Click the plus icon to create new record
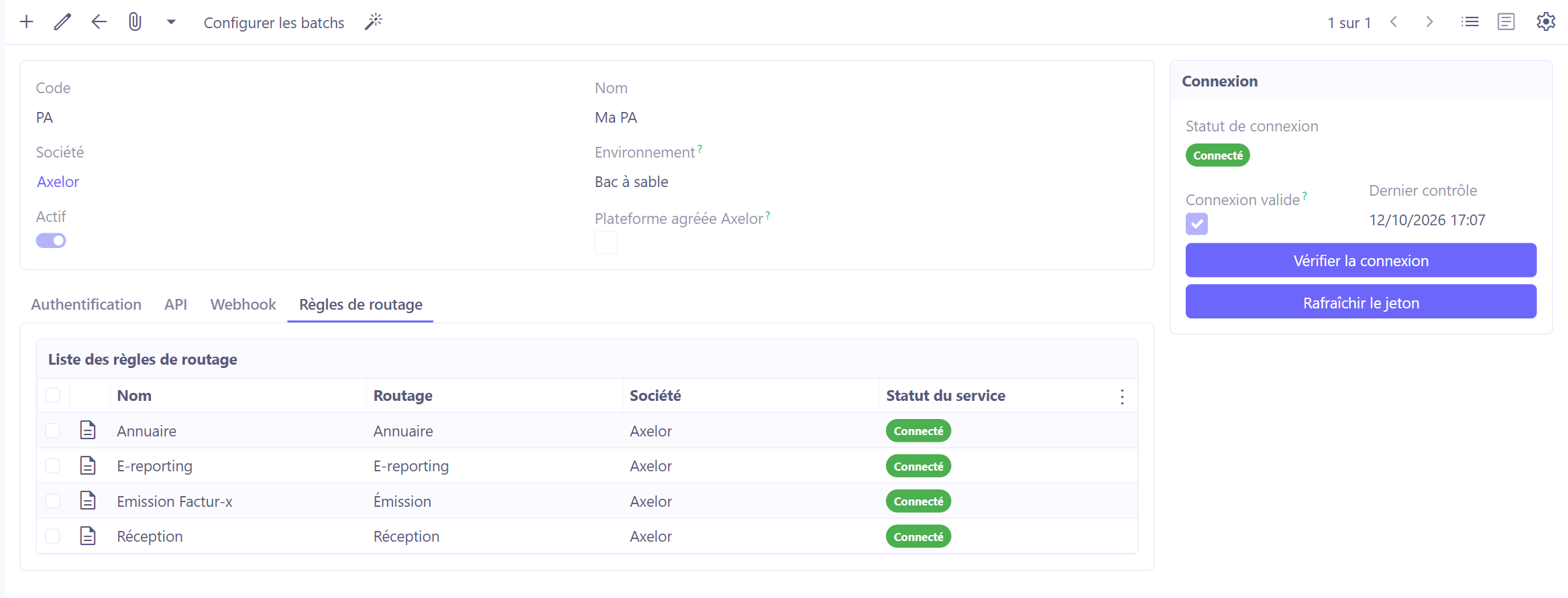The width and height of the screenshot is (1568, 598). coord(27,22)
